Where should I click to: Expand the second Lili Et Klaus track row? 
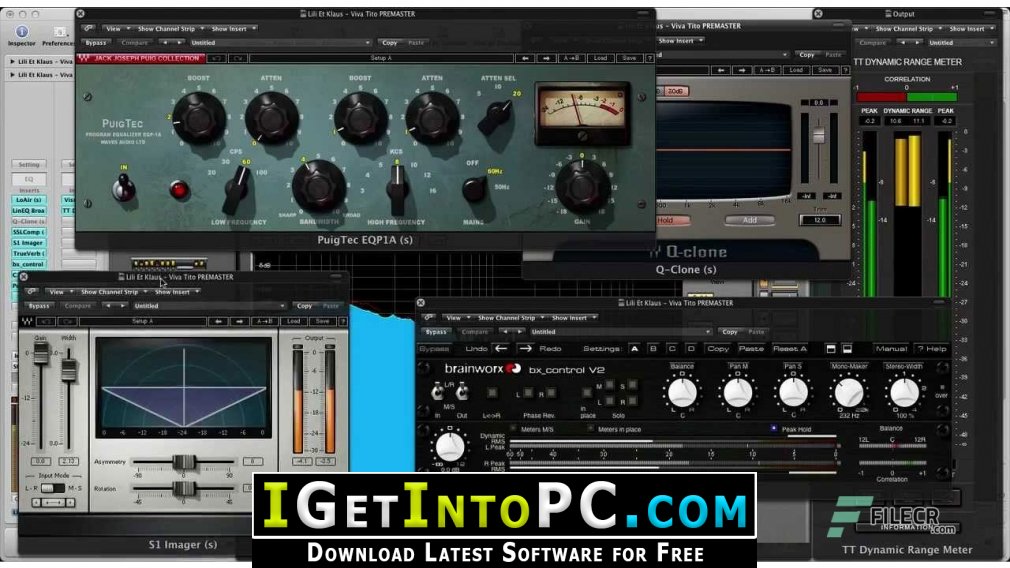(x=12, y=75)
